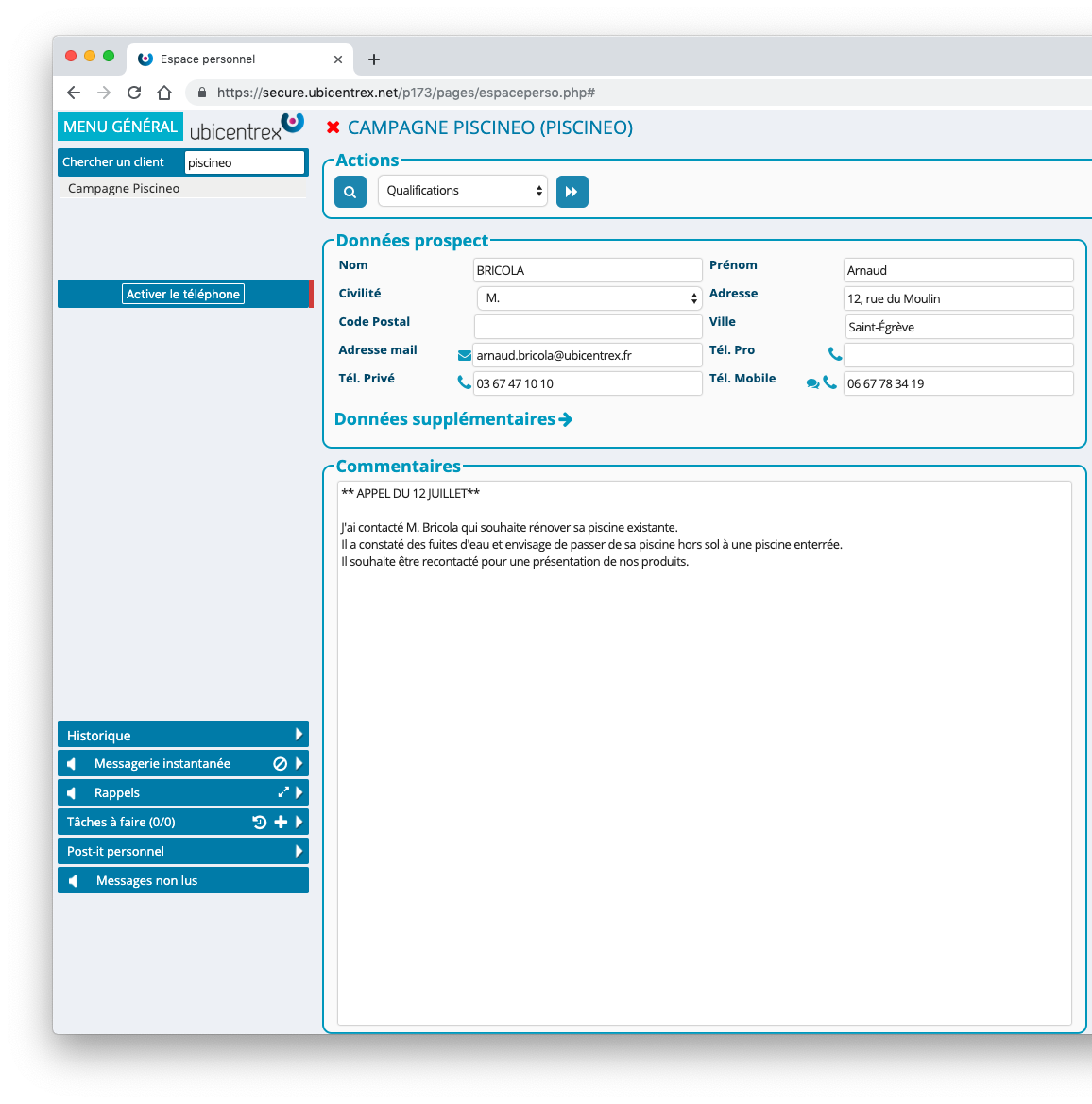Click the Ville field with Saint-Égrève

(x=959, y=327)
